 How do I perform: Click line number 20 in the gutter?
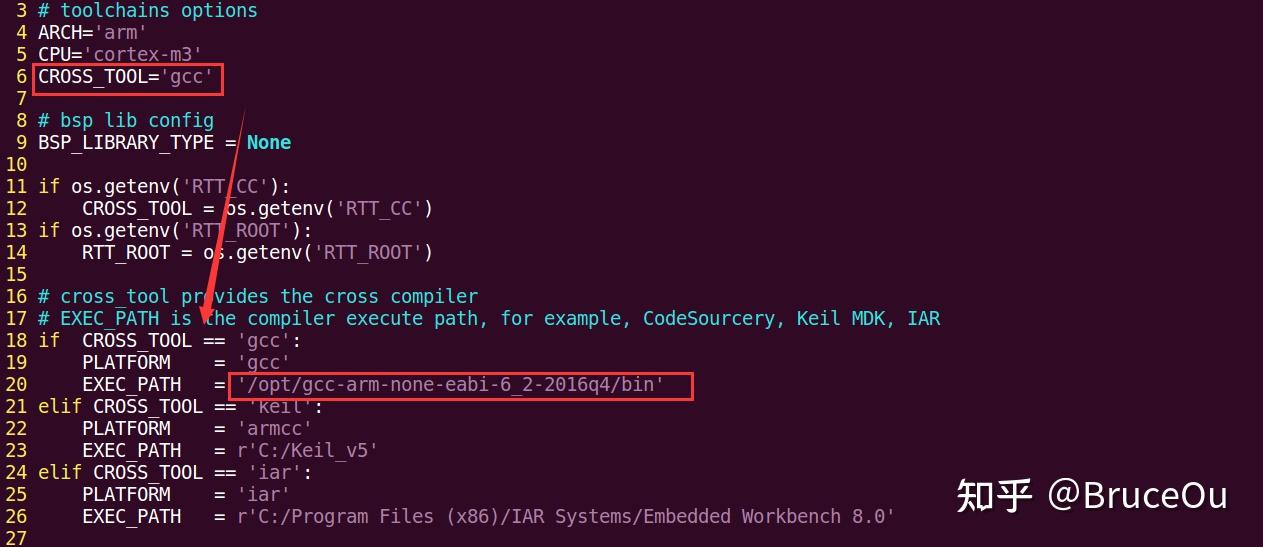[15, 384]
